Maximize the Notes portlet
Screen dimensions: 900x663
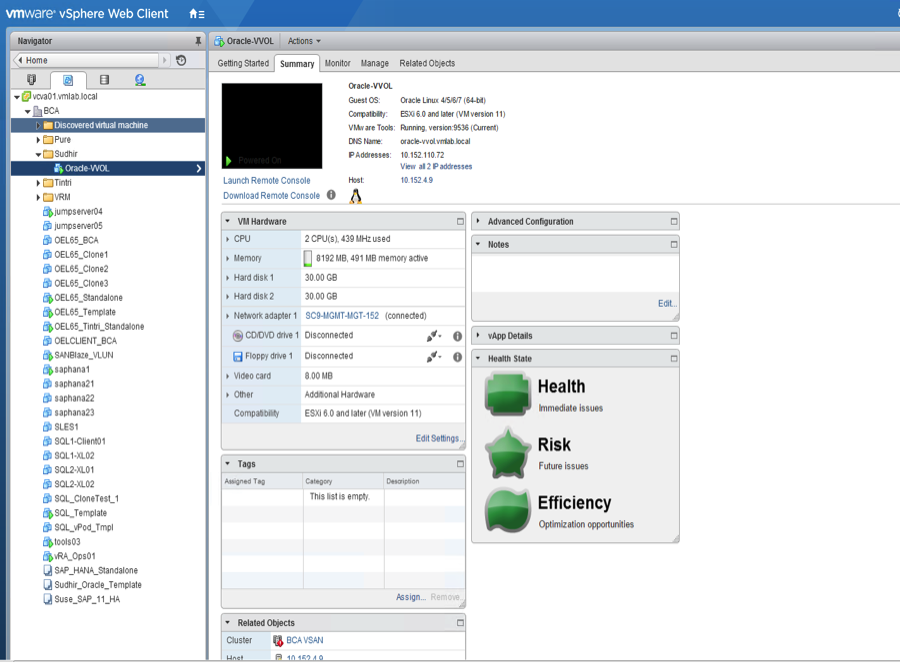point(674,244)
